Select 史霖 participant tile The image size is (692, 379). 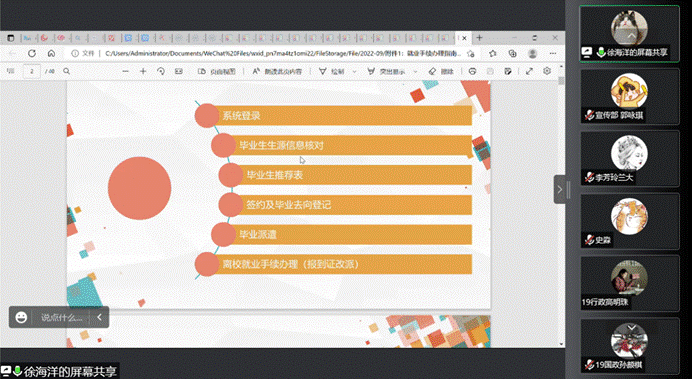629,221
